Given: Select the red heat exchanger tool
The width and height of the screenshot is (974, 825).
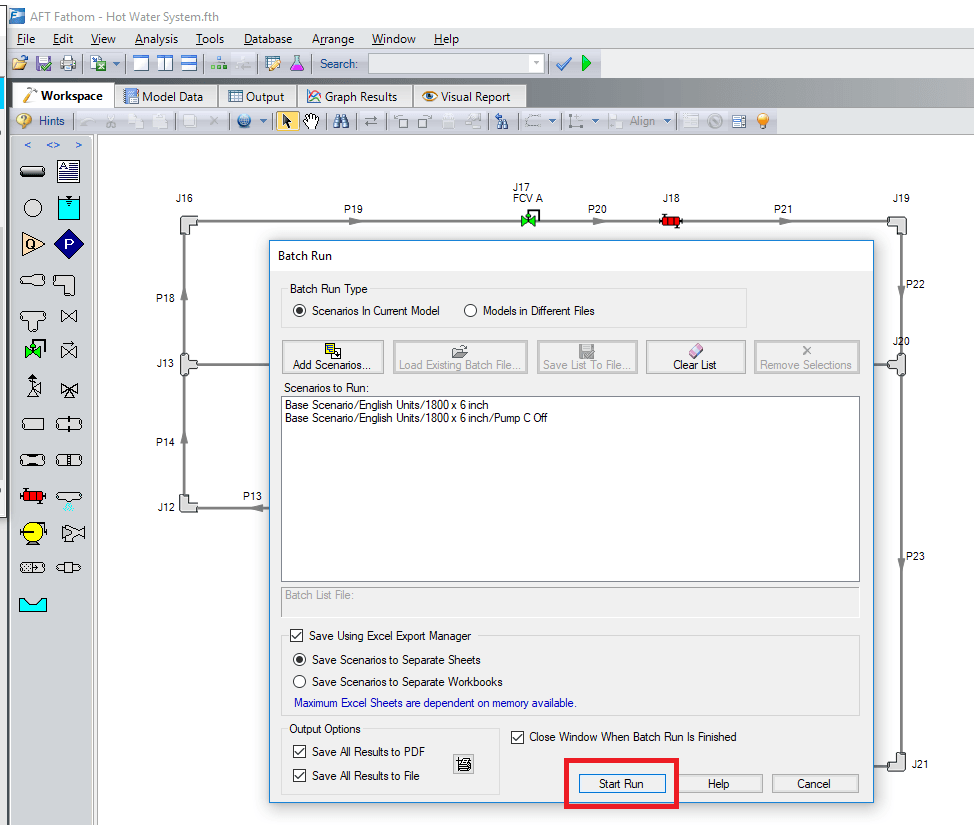Looking at the screenshot, I should click(32, 496).
